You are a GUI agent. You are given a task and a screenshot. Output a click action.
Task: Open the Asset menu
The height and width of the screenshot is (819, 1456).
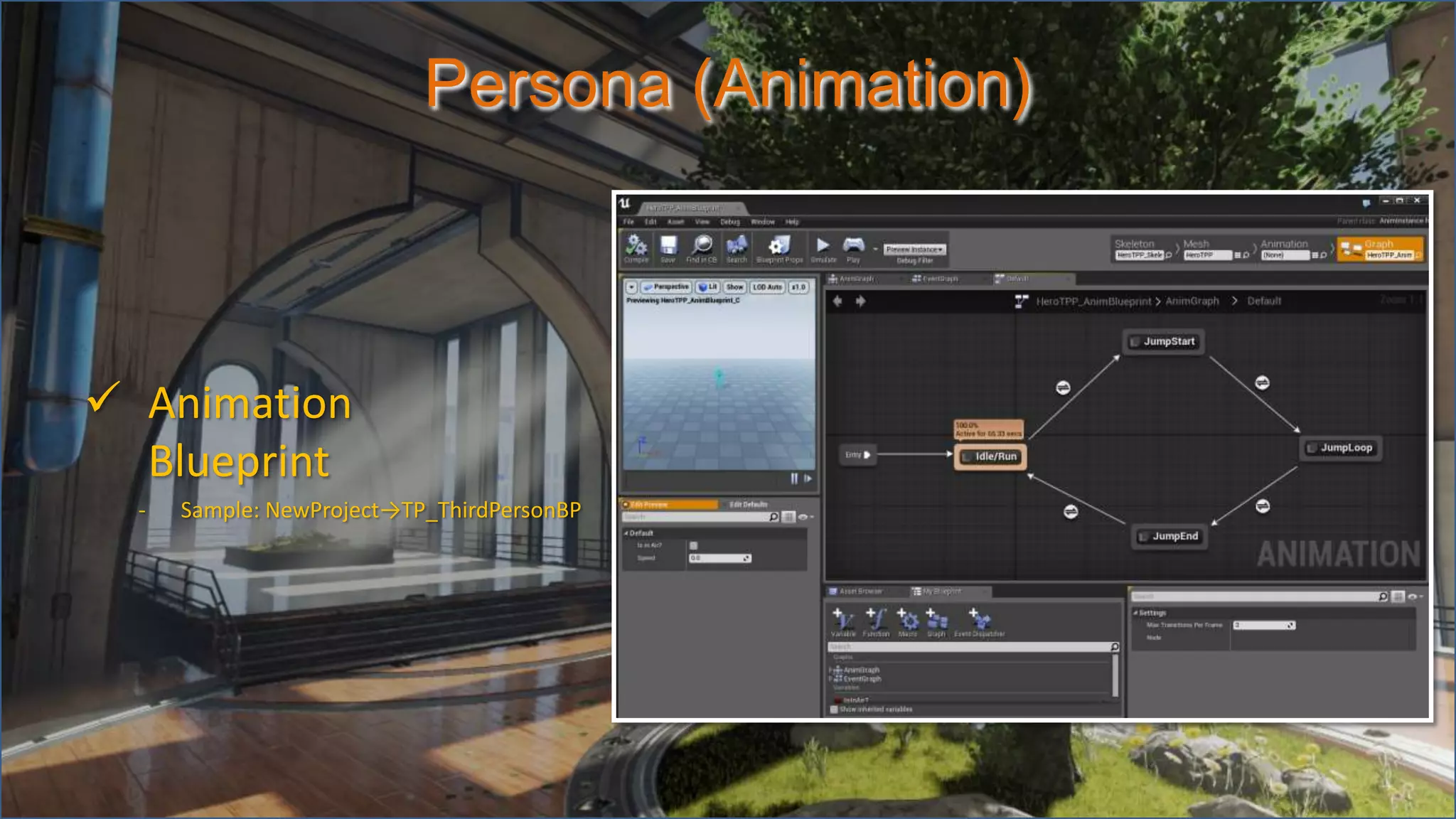click(x=675, y=222)
